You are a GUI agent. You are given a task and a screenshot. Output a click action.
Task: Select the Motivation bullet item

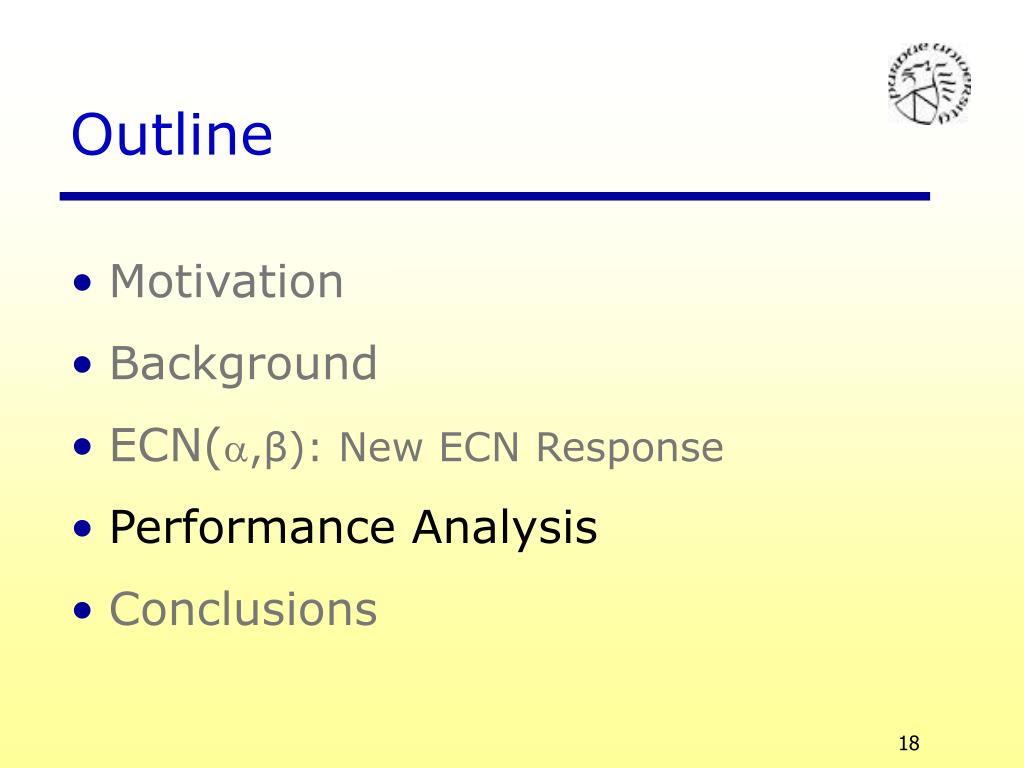tap(226, 281)
